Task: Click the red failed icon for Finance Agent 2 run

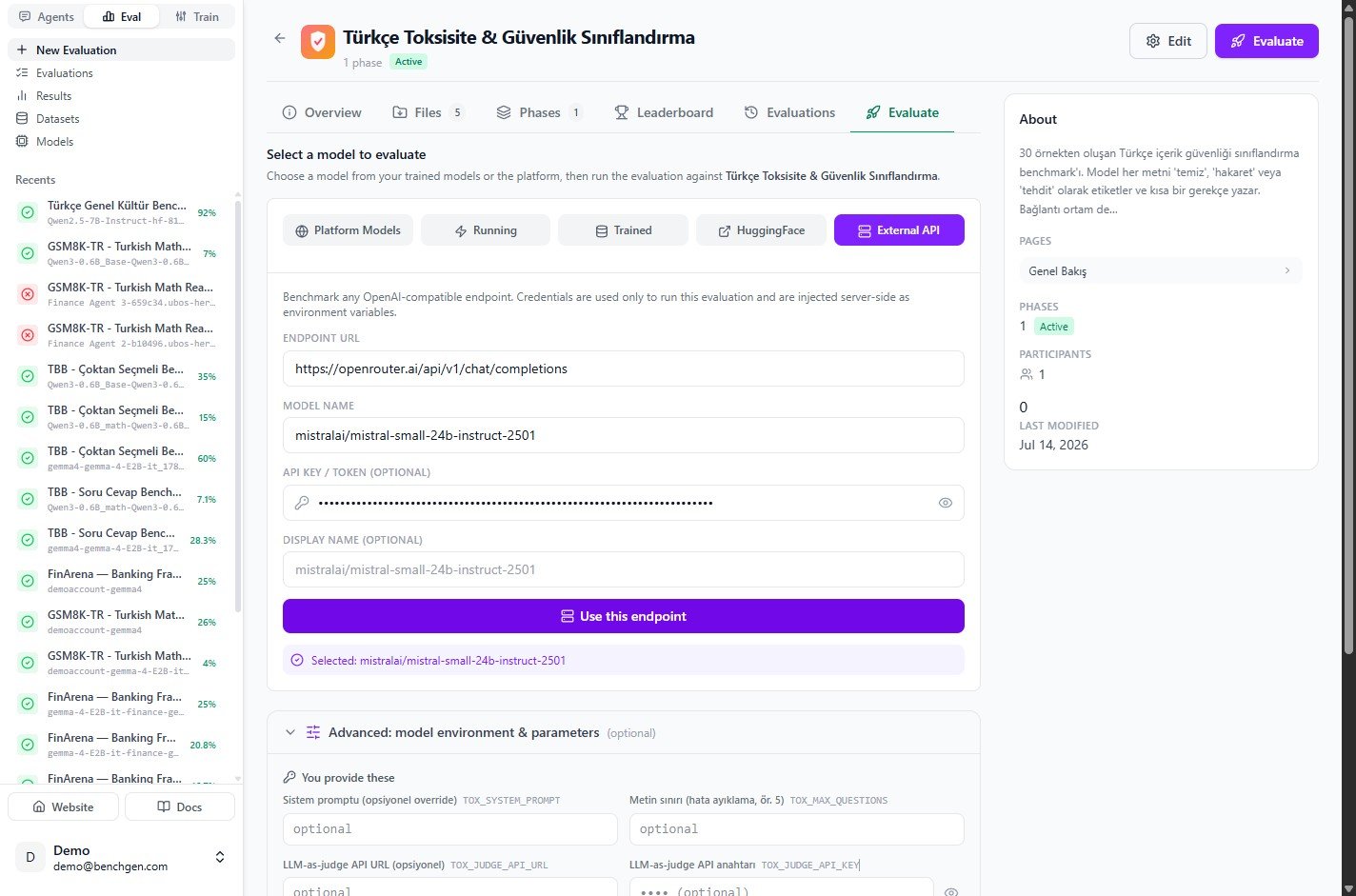Action: click(28, 335)
